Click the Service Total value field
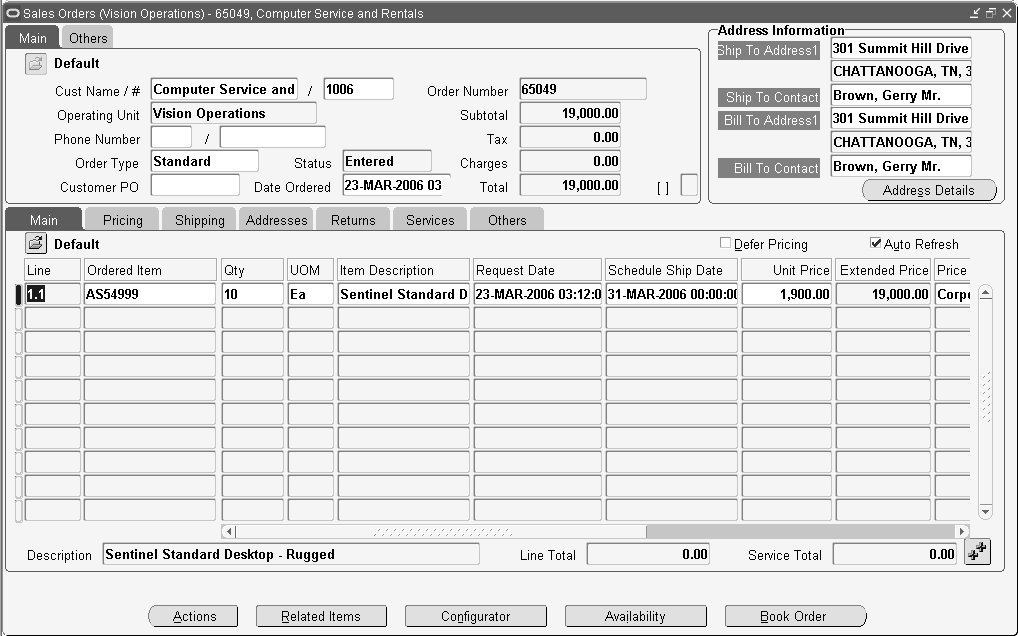 [895, 554]
